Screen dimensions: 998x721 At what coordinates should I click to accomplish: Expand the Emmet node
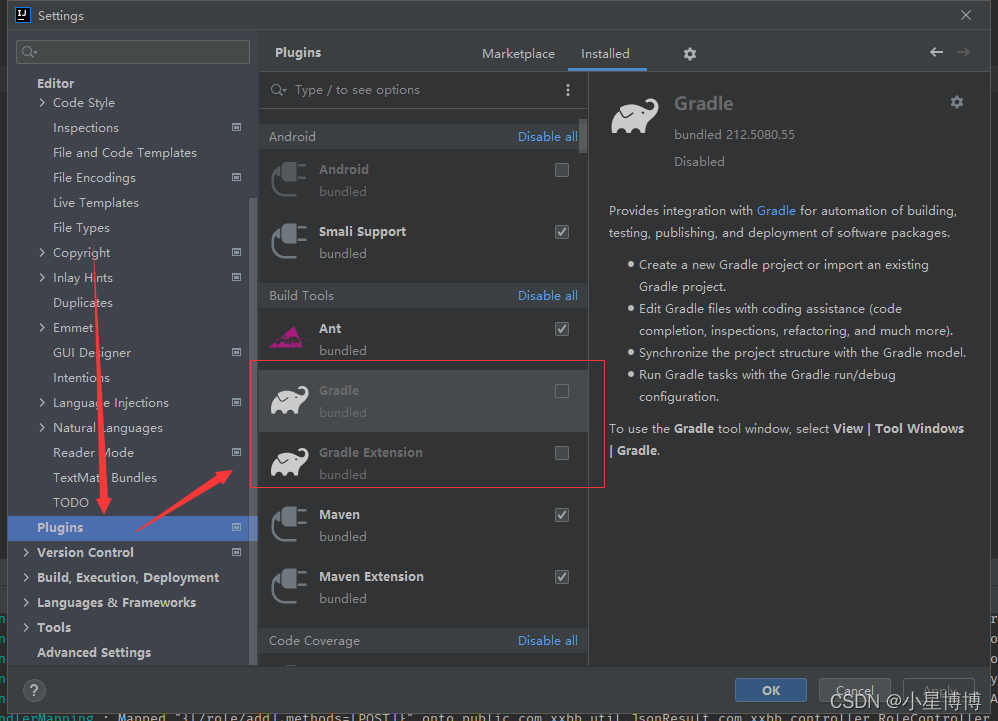click(x=42, y=327)
